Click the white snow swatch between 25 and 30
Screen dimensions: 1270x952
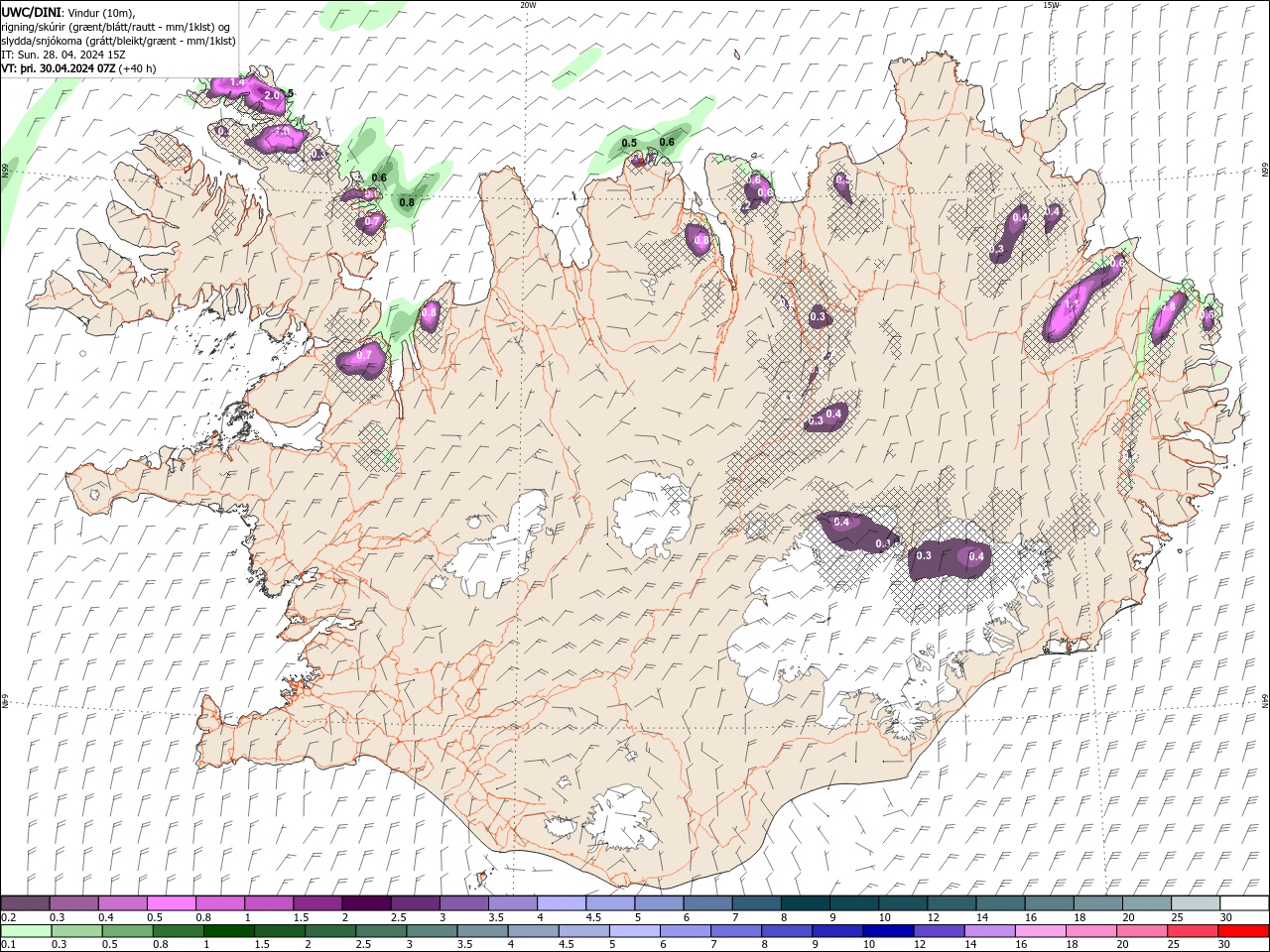1196,903
